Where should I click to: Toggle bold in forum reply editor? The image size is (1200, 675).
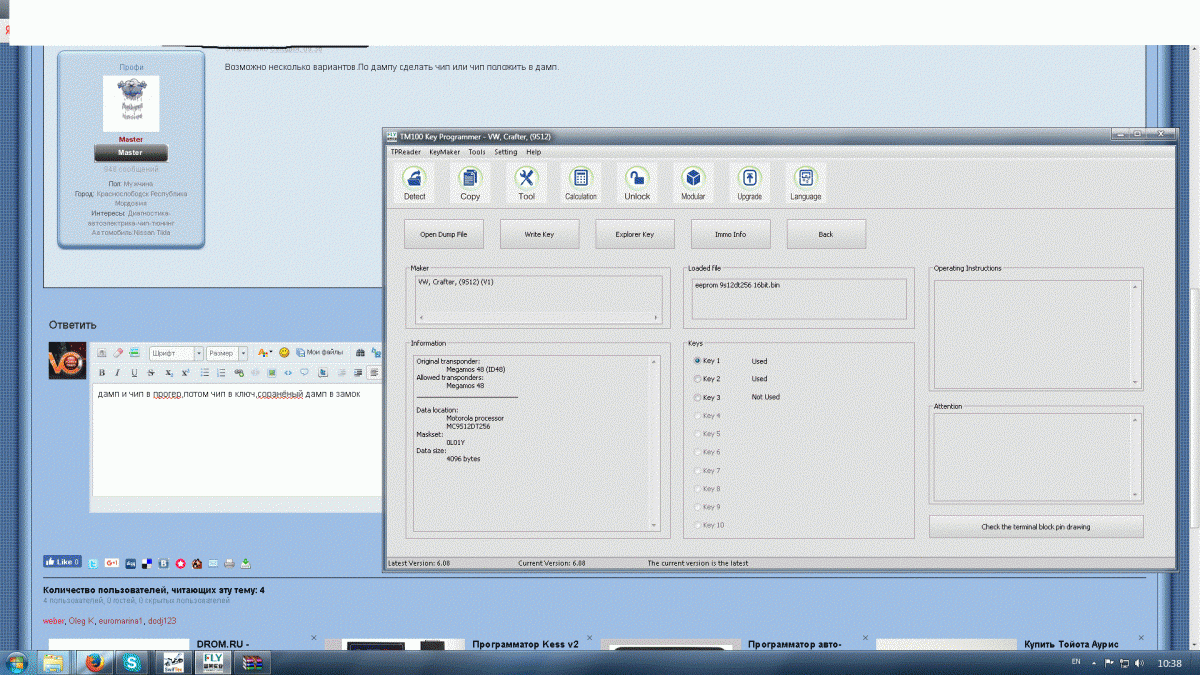point(102,372)
